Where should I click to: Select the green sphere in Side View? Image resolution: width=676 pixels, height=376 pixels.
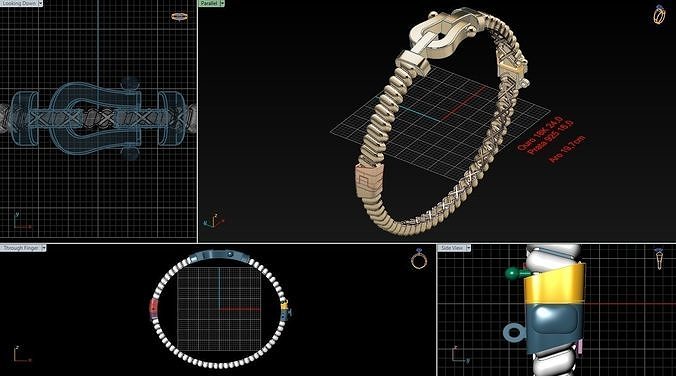[512, 273]
